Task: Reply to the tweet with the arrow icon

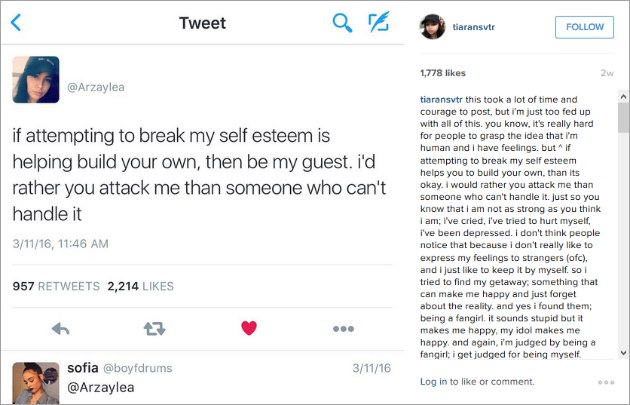Action: click(61, 329)
